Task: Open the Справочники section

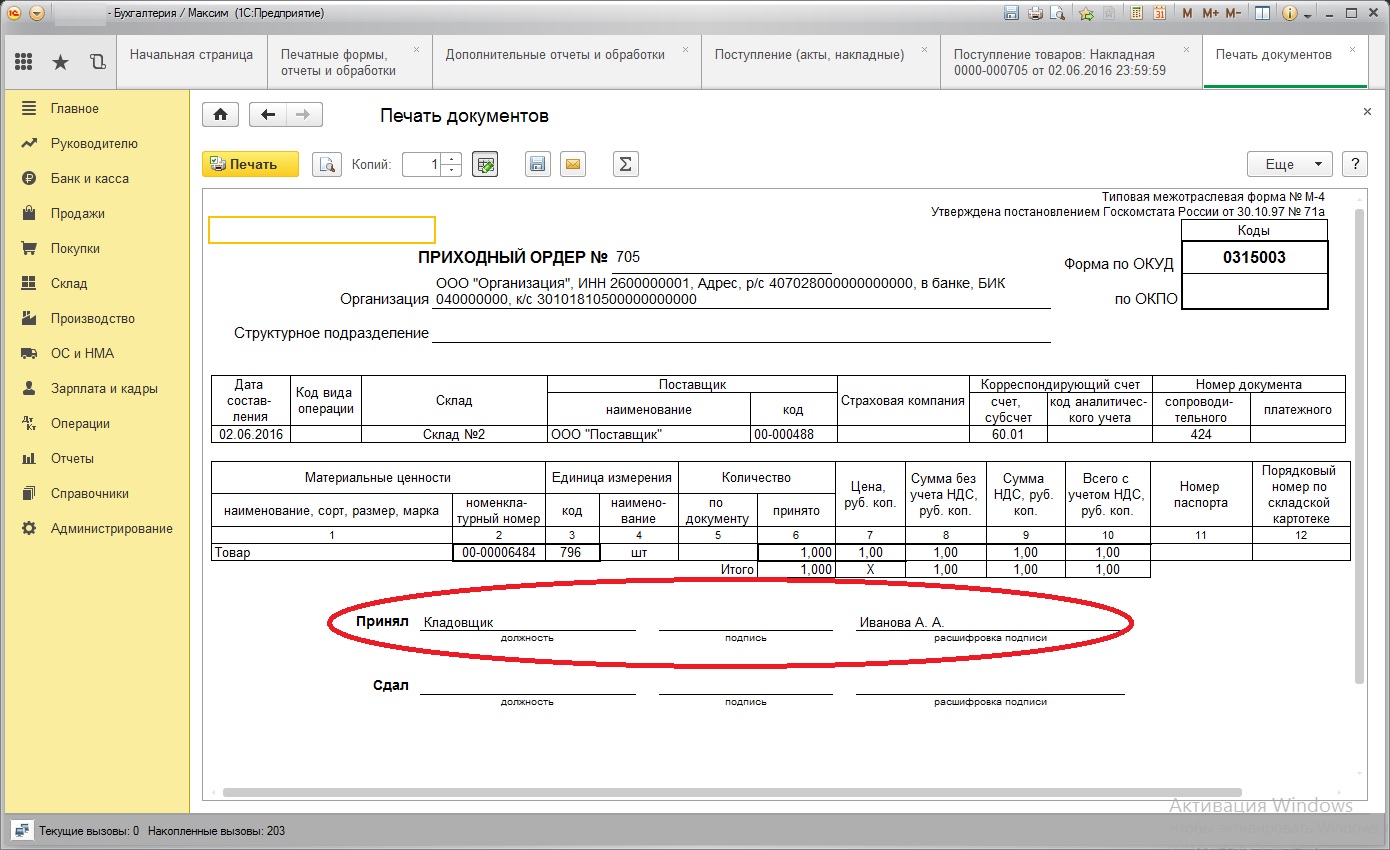Action: pos(95,493)
